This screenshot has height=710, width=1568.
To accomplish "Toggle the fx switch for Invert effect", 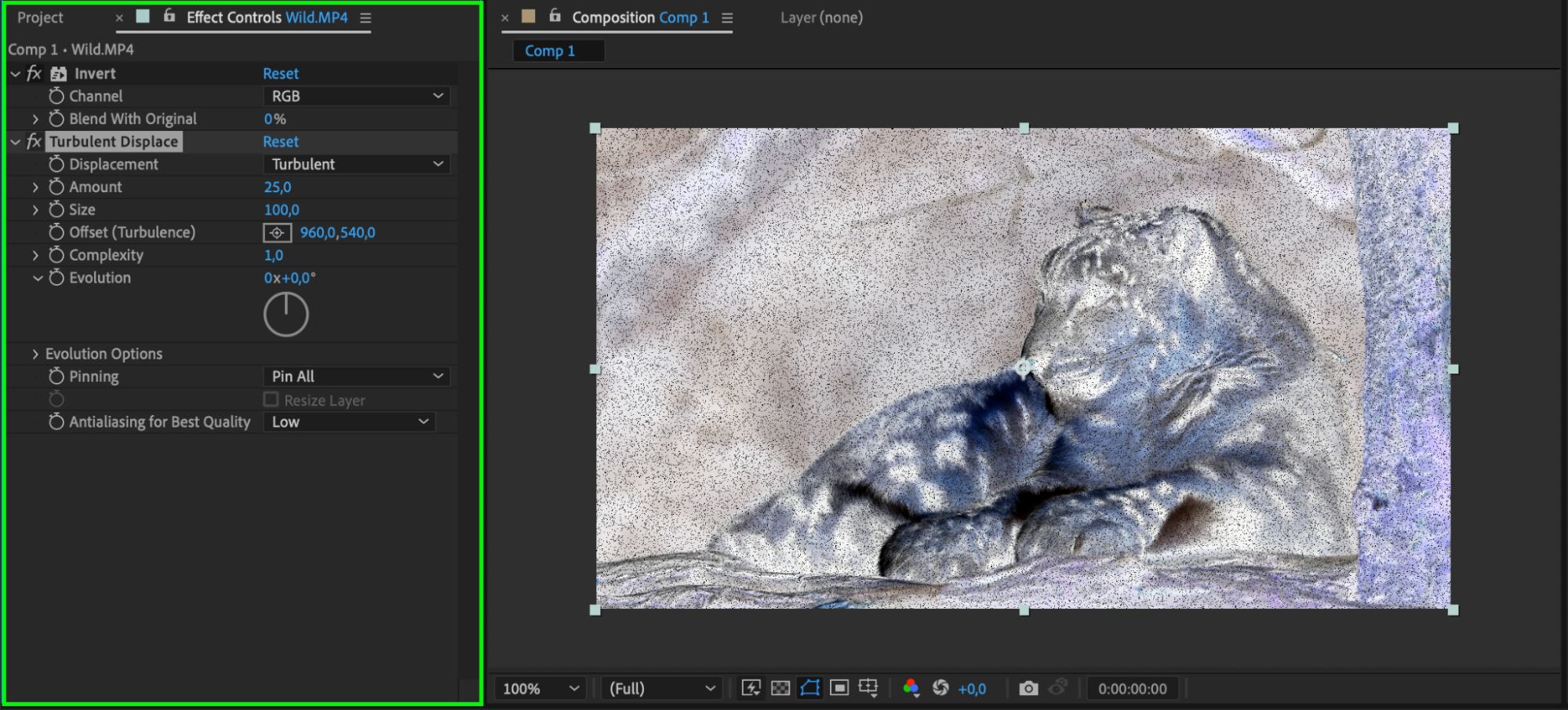I will click(34, 74).
